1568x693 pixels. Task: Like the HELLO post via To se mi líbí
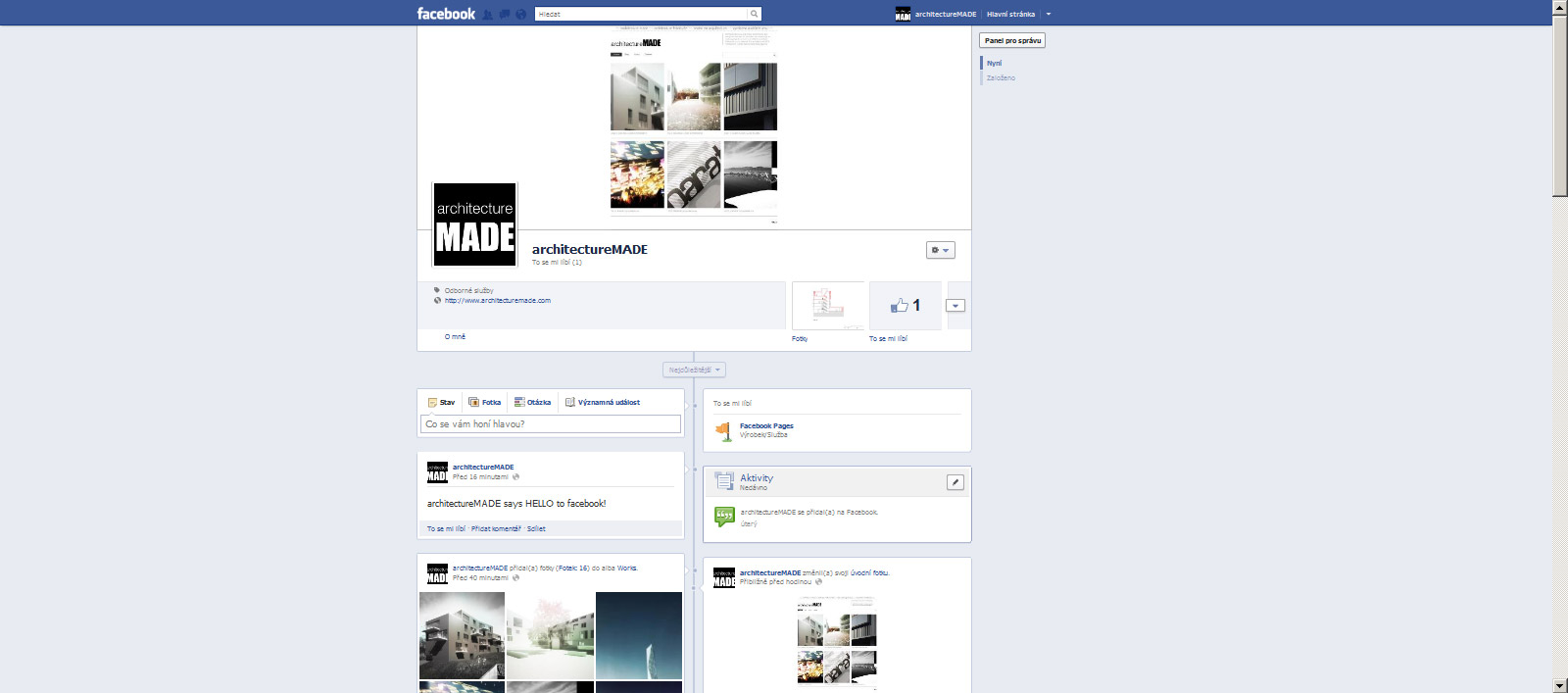point(446,528)
